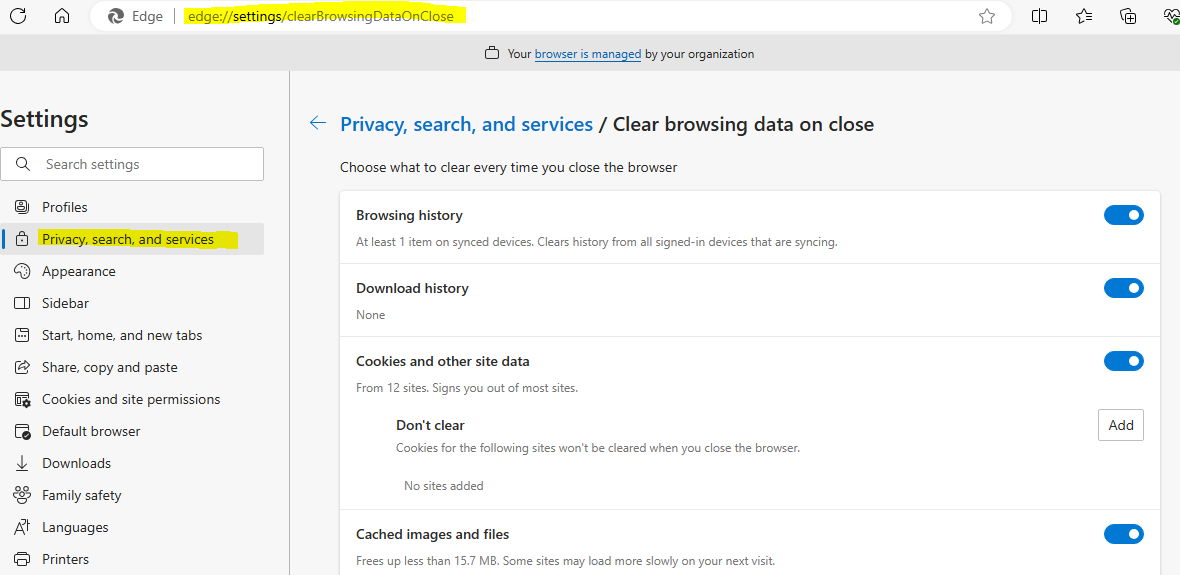This screenshot has width=1180, height=575.
Task: Click the Appearance palette icon
Action: (x=22, y=271)
